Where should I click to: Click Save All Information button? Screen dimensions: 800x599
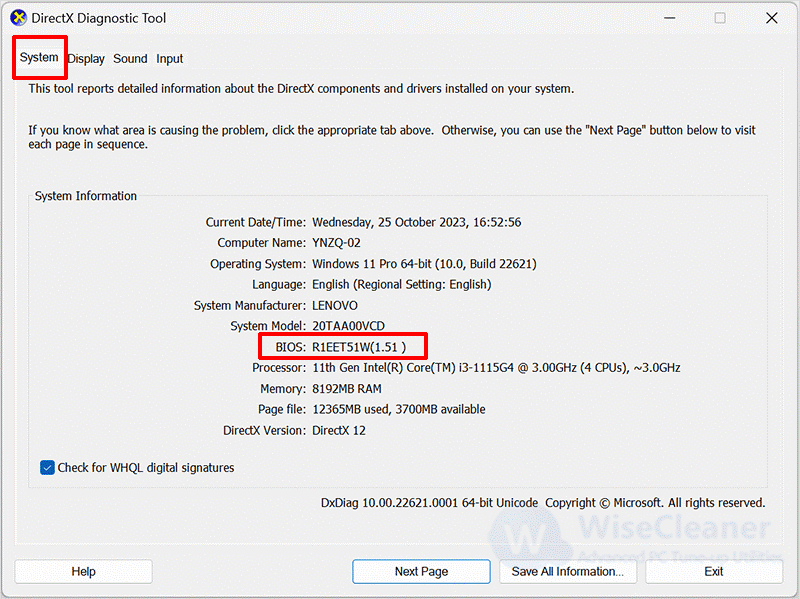coord(568,571)
